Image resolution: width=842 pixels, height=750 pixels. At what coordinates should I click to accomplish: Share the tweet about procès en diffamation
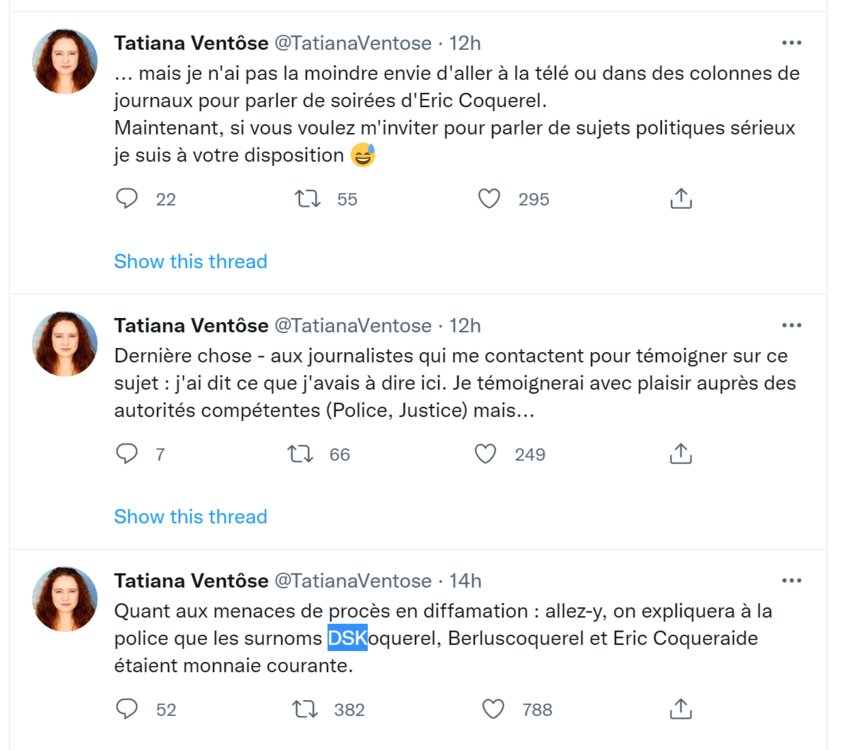tap(680, 709)
